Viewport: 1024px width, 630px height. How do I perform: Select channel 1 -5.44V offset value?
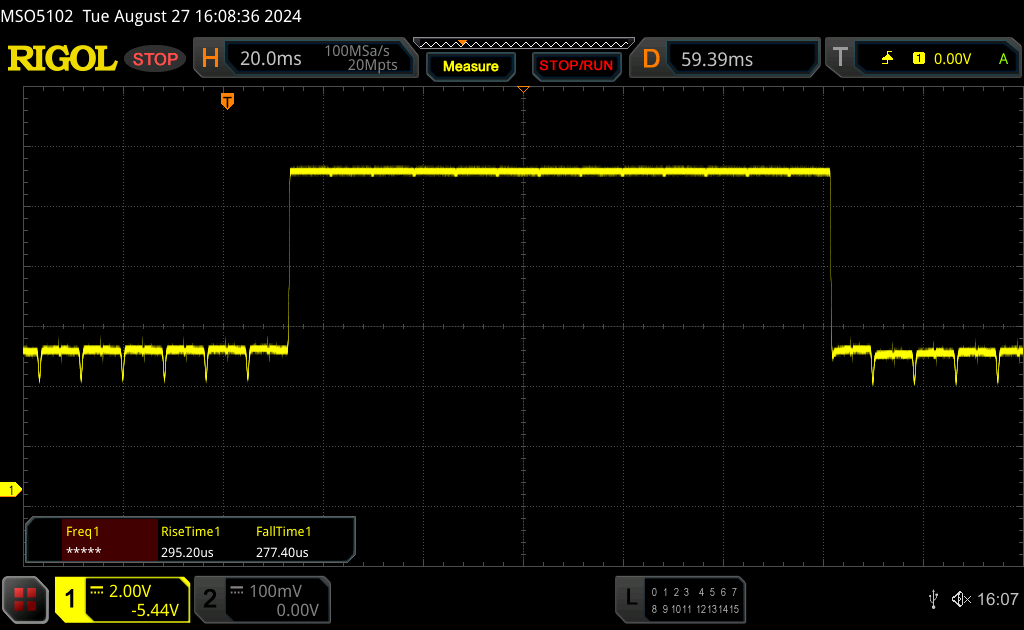click(x=155, y=610)
